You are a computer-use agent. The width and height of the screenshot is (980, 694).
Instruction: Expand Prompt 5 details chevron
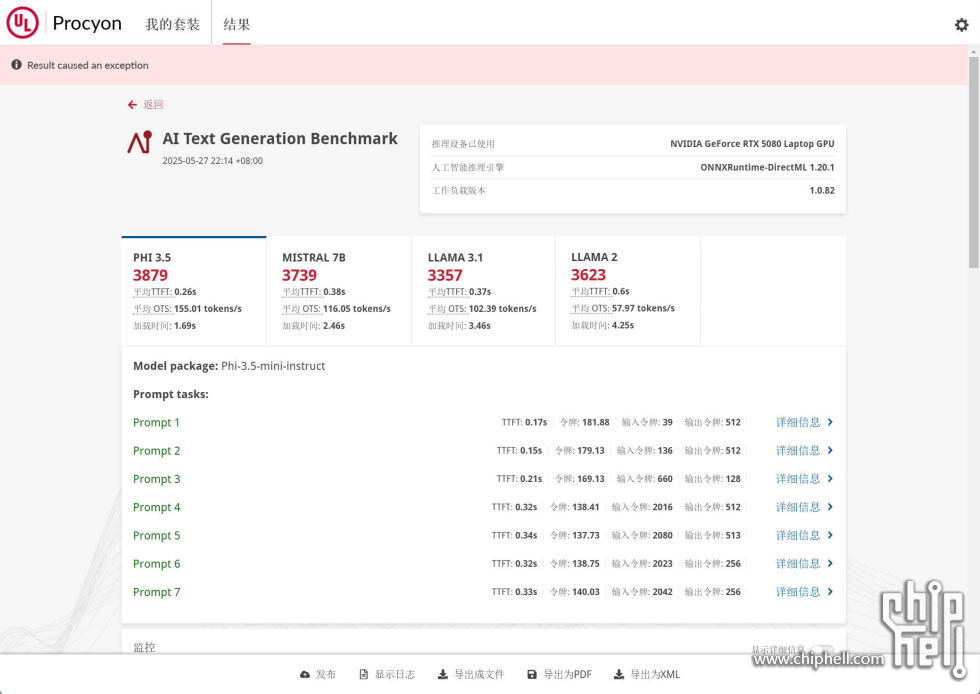(830, 535)
